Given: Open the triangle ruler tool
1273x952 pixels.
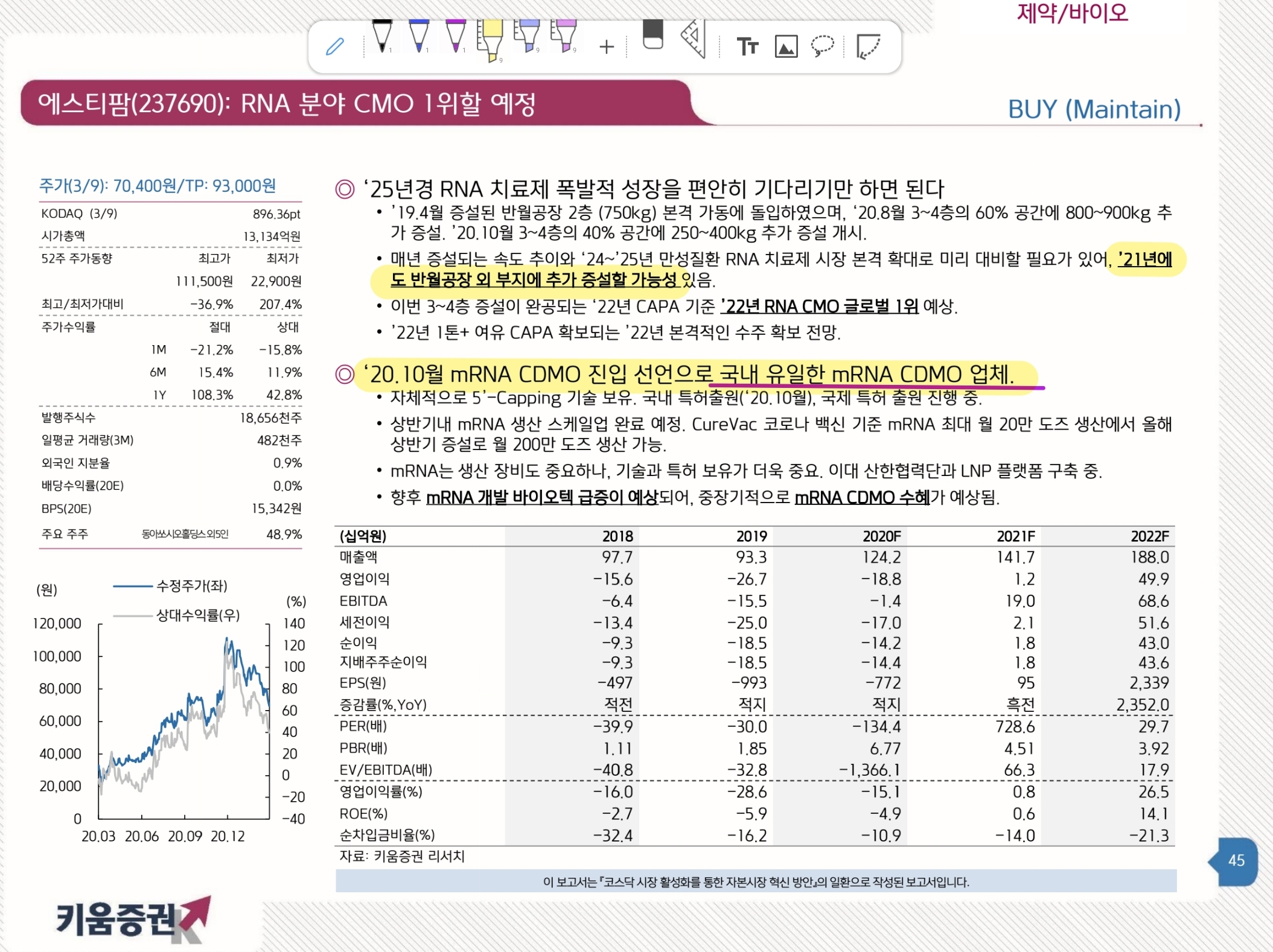Looking at the screenshot, I should [x=694, y=39].
